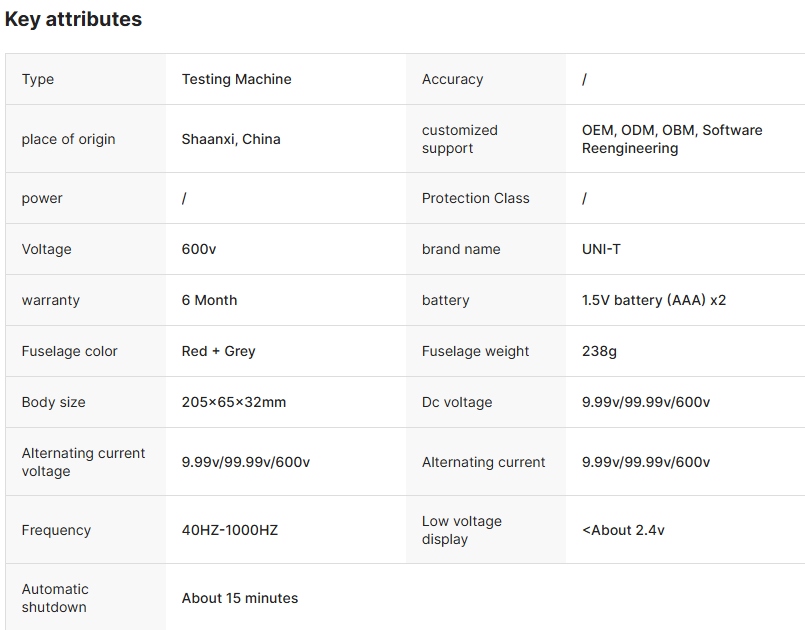Click the About 15 minutes shutdown value
This screenshot has height=630, width=805.
click(240, 598)
